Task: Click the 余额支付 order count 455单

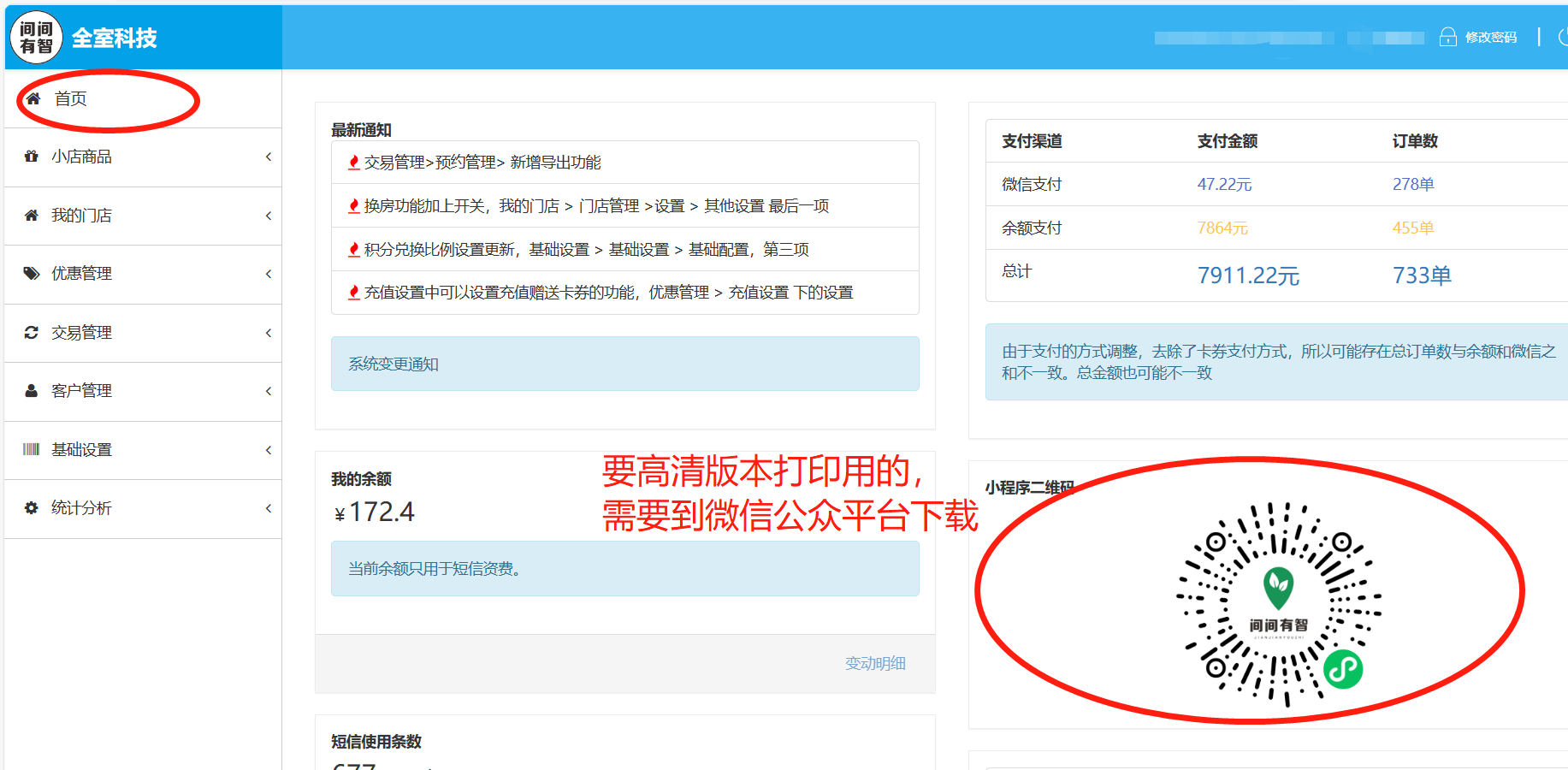Action: click(x=1413, y=228)
